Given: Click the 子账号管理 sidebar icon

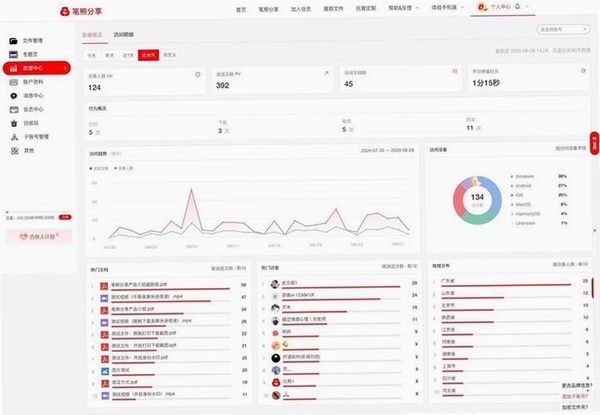Looking at the screenshot, I should coord(14,137).
